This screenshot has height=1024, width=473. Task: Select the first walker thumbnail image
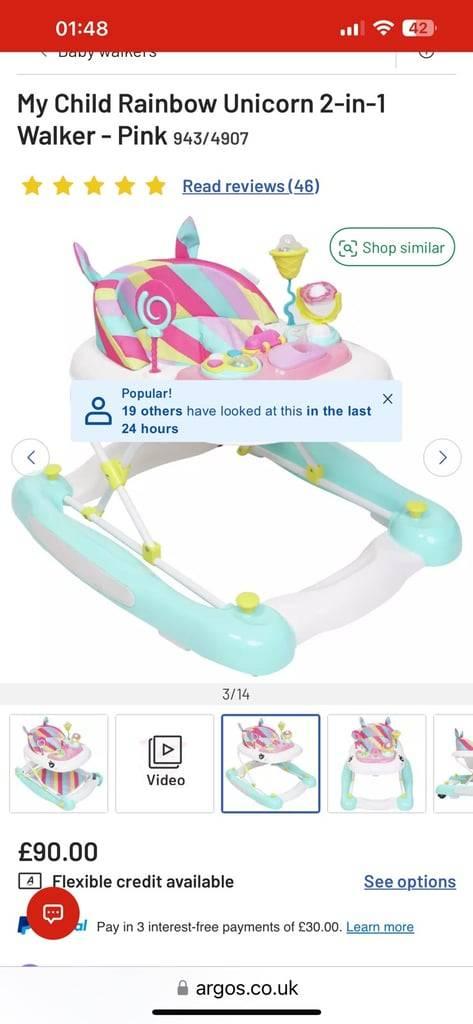[59, 763]
